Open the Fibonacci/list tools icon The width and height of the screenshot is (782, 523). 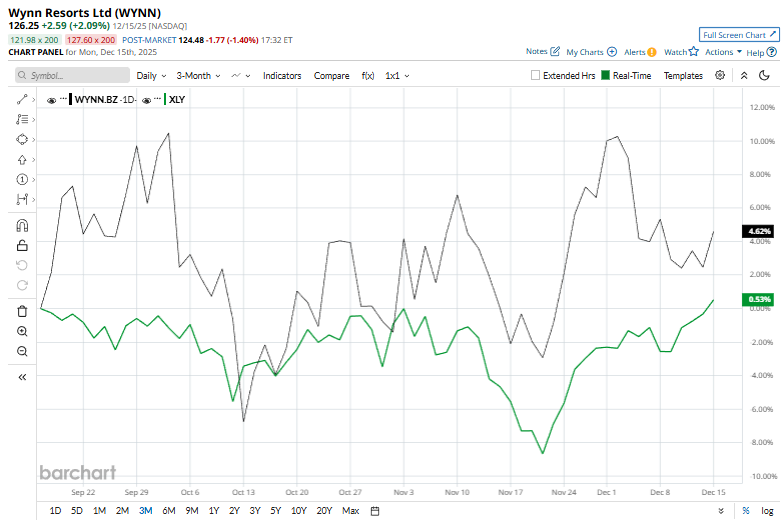point(22,119)
